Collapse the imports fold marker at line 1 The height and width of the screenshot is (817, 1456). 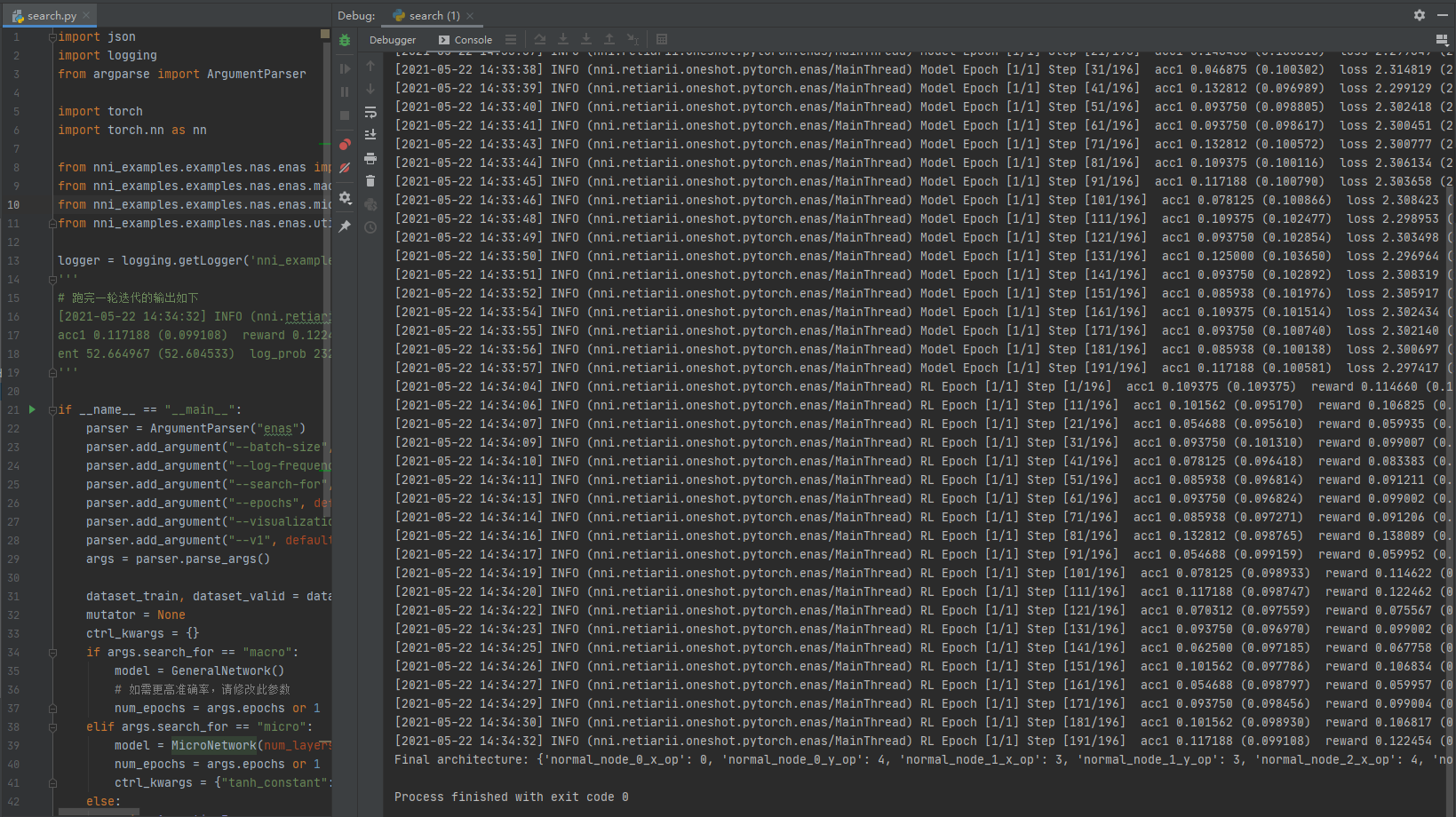[52, 37]
